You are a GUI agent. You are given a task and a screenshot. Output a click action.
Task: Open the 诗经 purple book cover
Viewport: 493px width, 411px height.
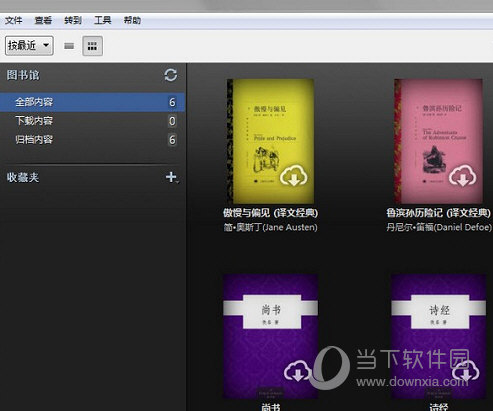439,336
